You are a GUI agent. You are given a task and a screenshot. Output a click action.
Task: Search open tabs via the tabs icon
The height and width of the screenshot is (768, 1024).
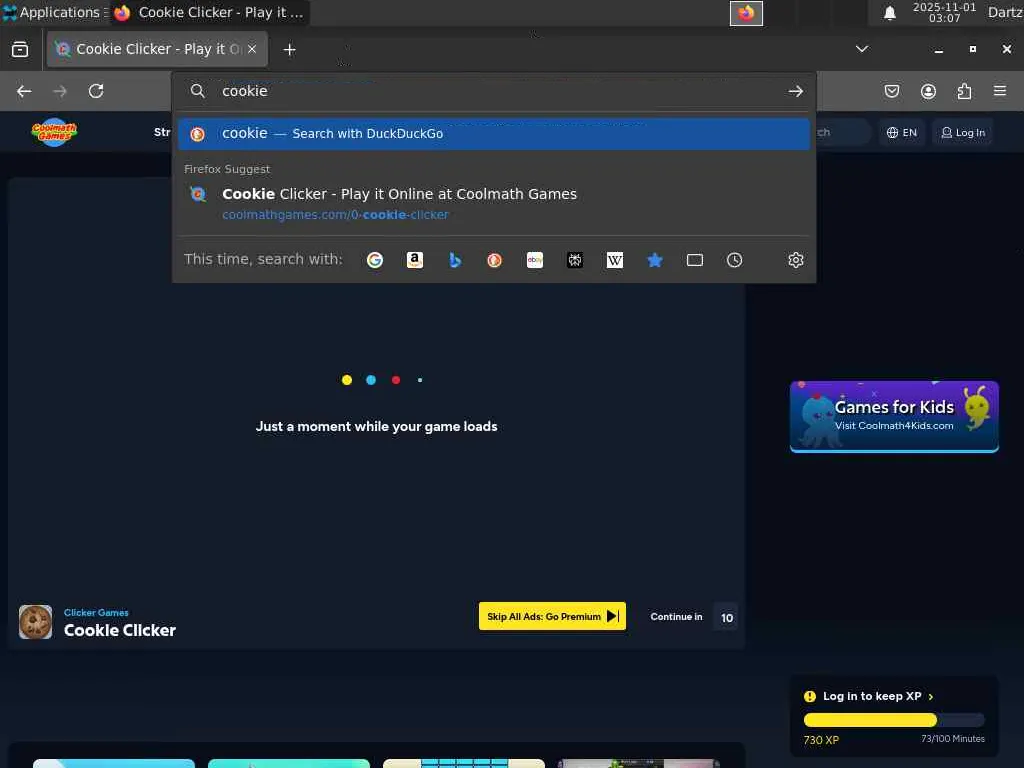[695, 260]
